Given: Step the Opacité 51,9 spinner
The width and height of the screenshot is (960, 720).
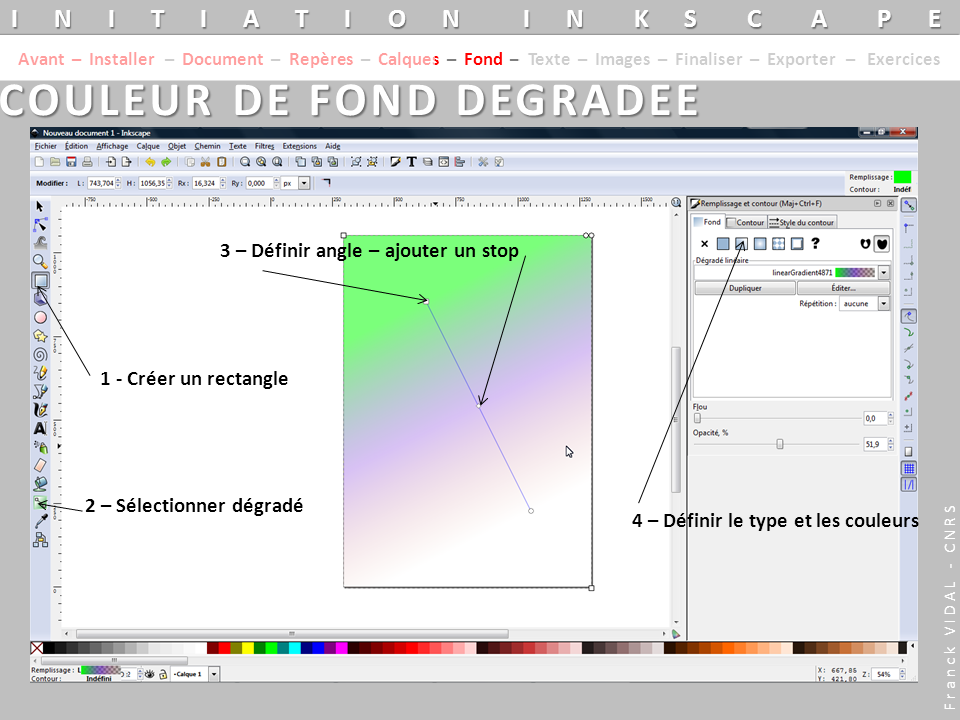Looking at the screenshot, I should pos(890,444).
